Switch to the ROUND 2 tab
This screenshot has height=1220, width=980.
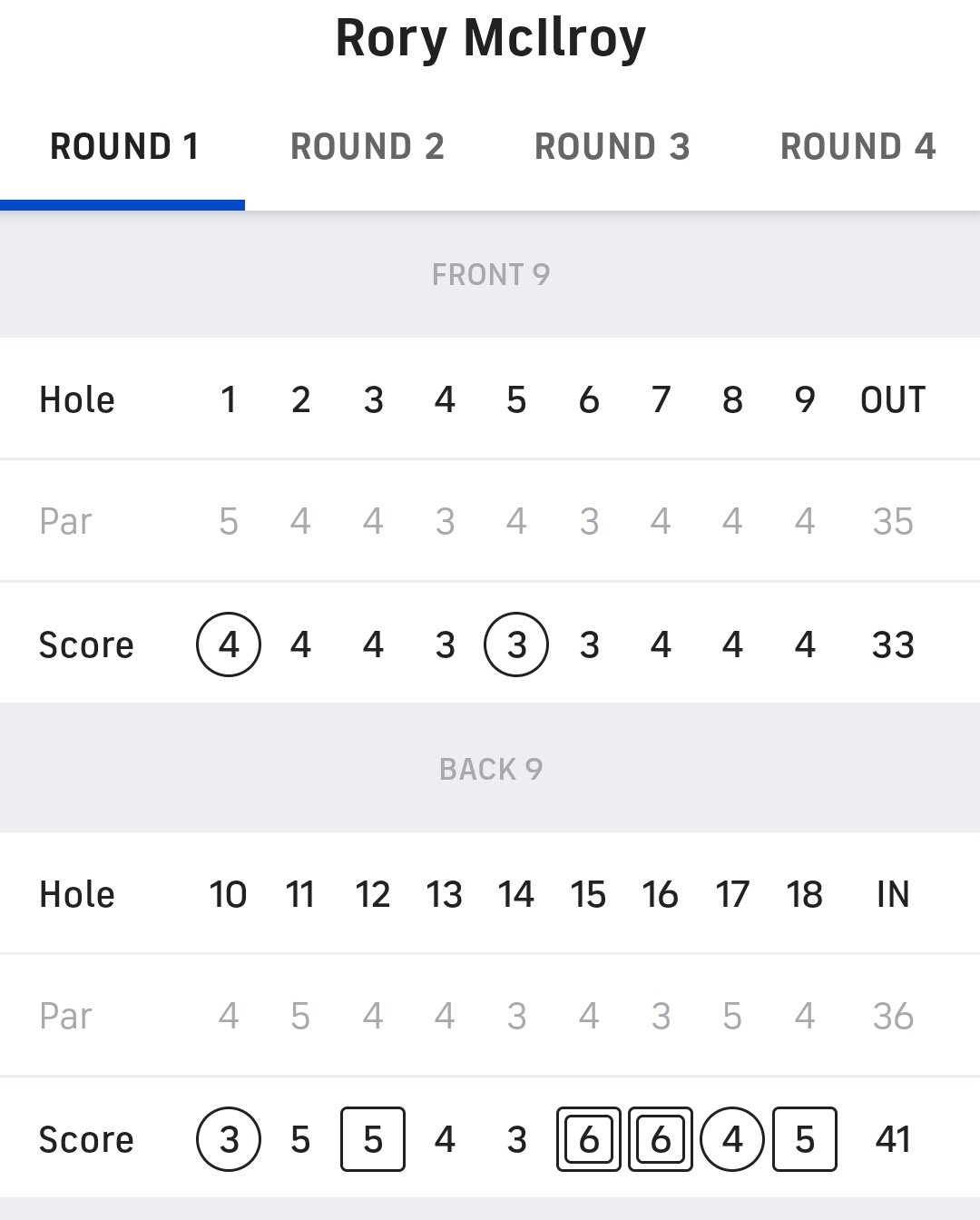pos(367,147)
